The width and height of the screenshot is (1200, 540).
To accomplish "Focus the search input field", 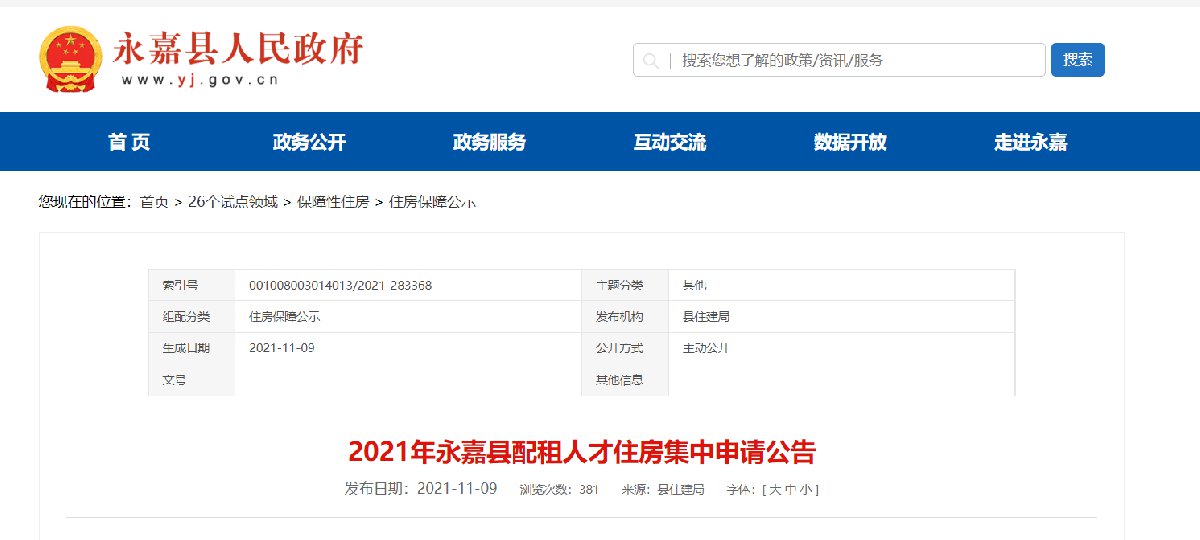I will point(850,60).
